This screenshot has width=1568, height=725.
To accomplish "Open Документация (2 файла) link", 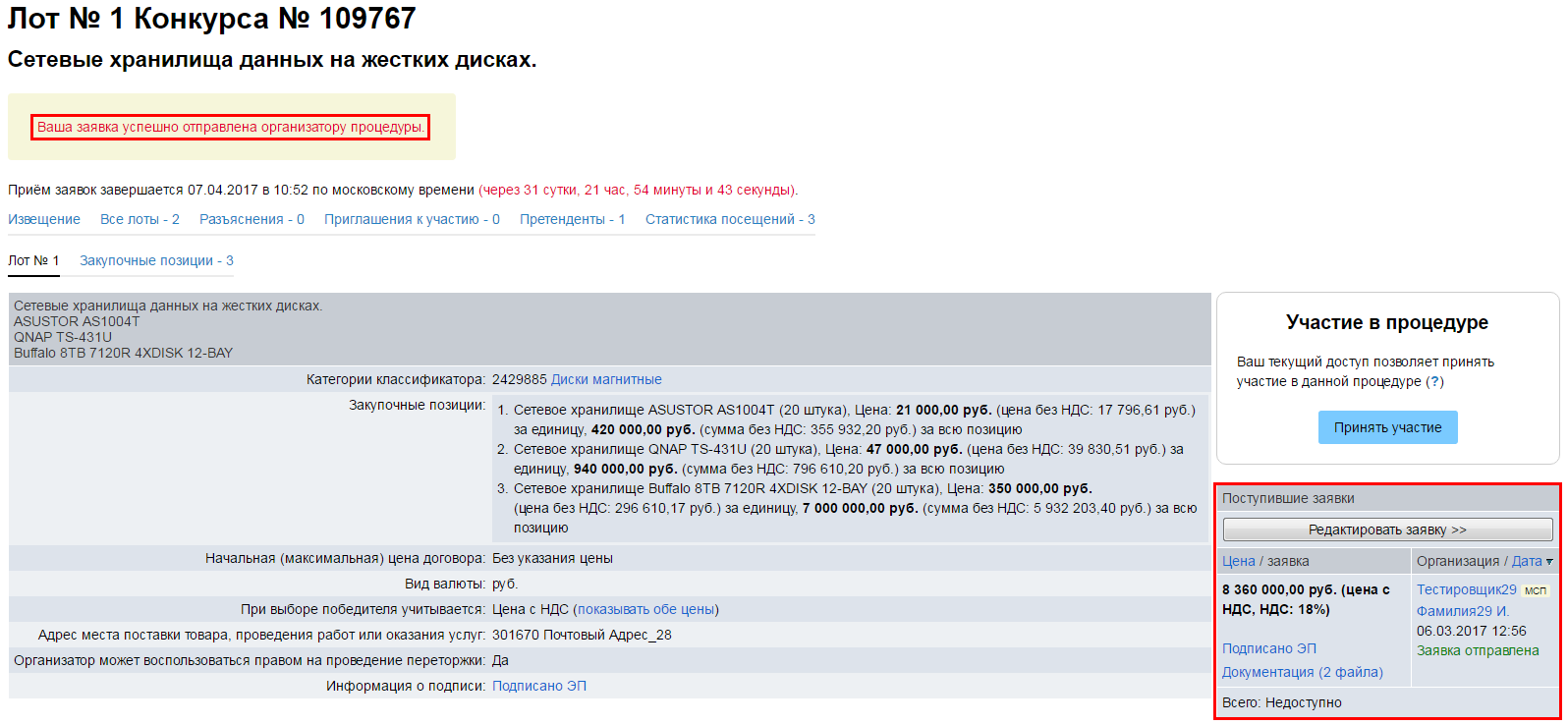I will coord(1302,672).
